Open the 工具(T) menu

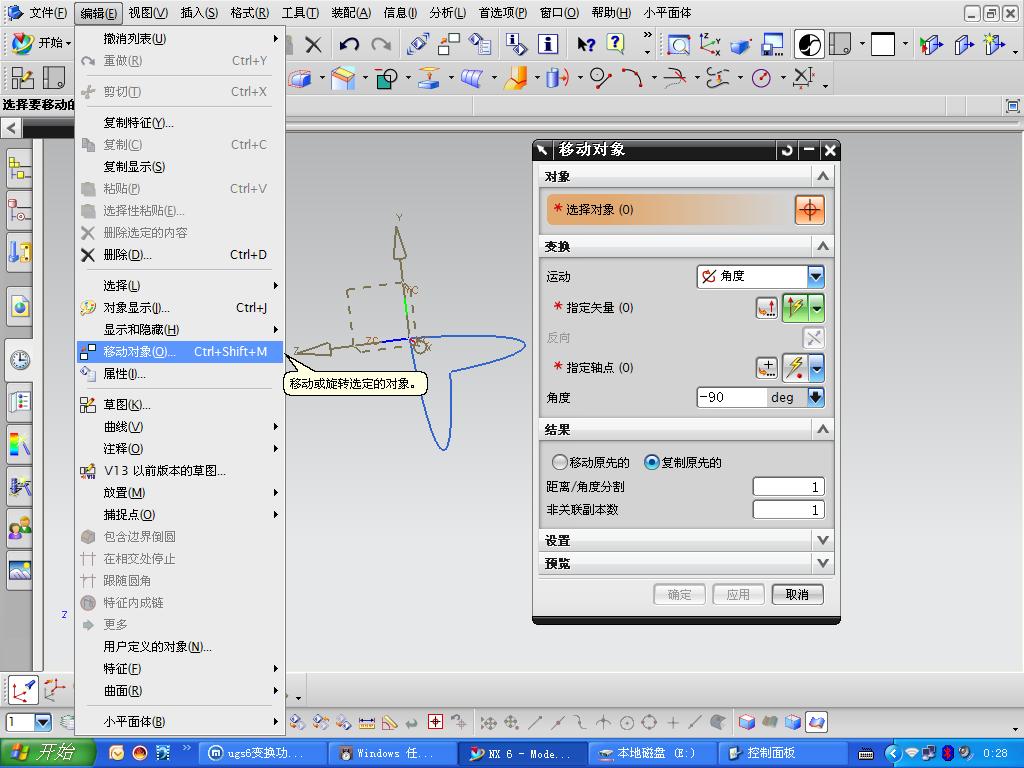point(300,12)
